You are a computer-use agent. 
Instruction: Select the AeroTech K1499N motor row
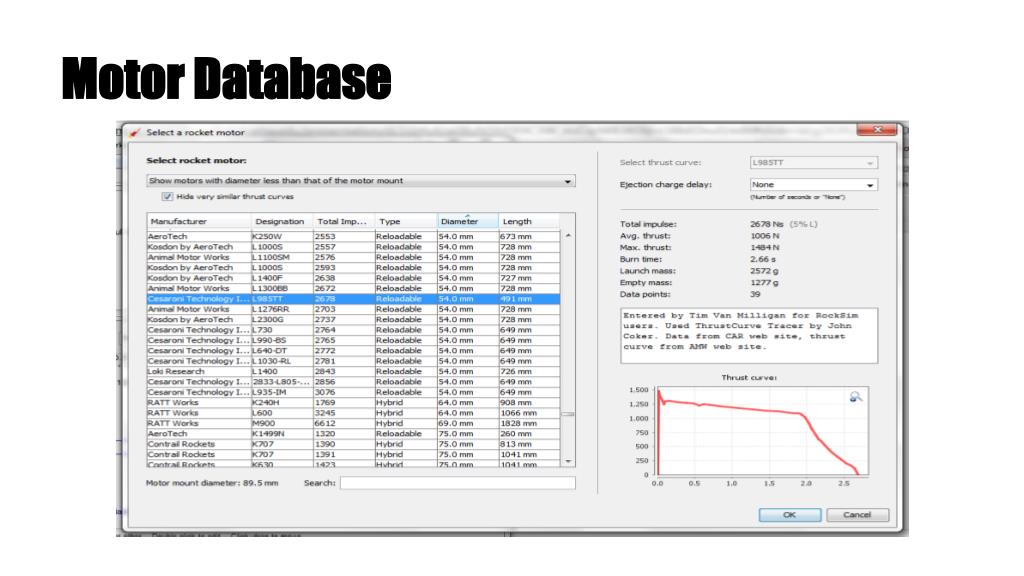click(x=353, y=434)
